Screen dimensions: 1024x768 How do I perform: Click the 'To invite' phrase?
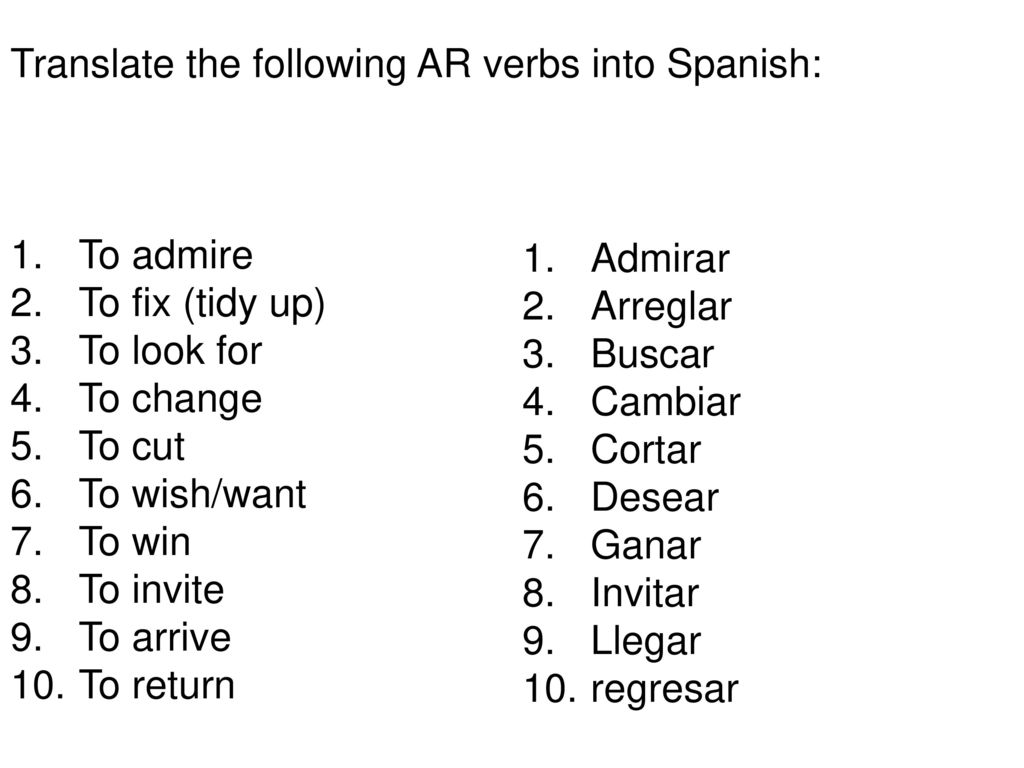(152, 590)
